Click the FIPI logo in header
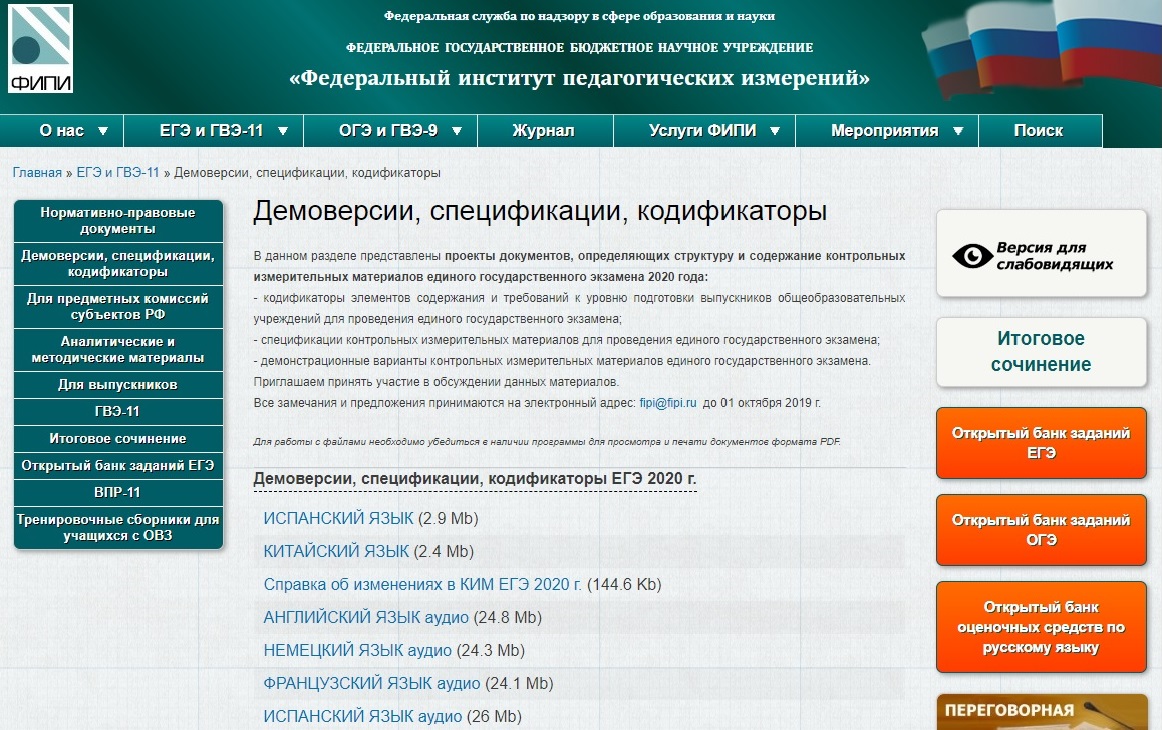 tap(40, 48)
